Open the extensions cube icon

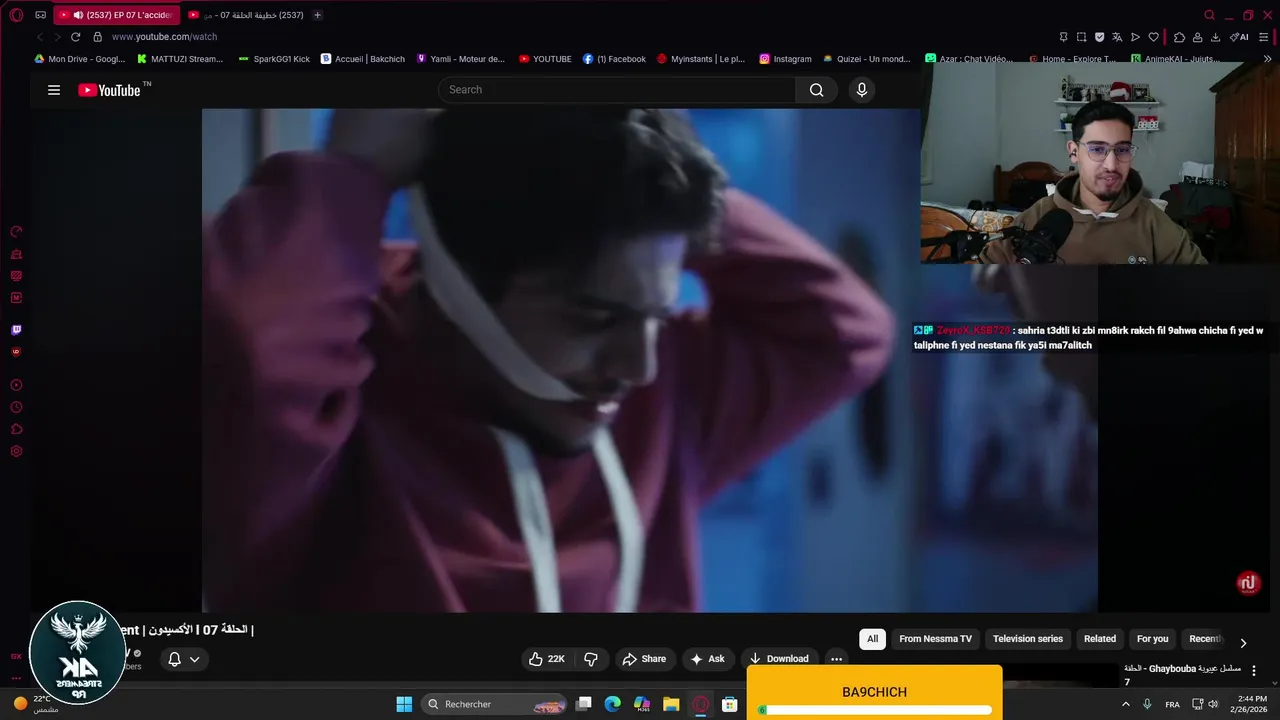click(x=1179, y=37)
